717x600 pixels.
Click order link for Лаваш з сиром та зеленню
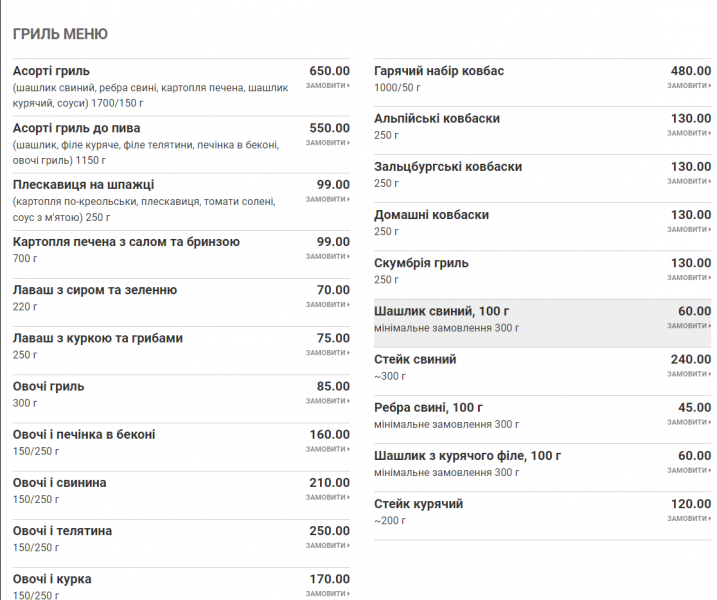tap(327, 304)
